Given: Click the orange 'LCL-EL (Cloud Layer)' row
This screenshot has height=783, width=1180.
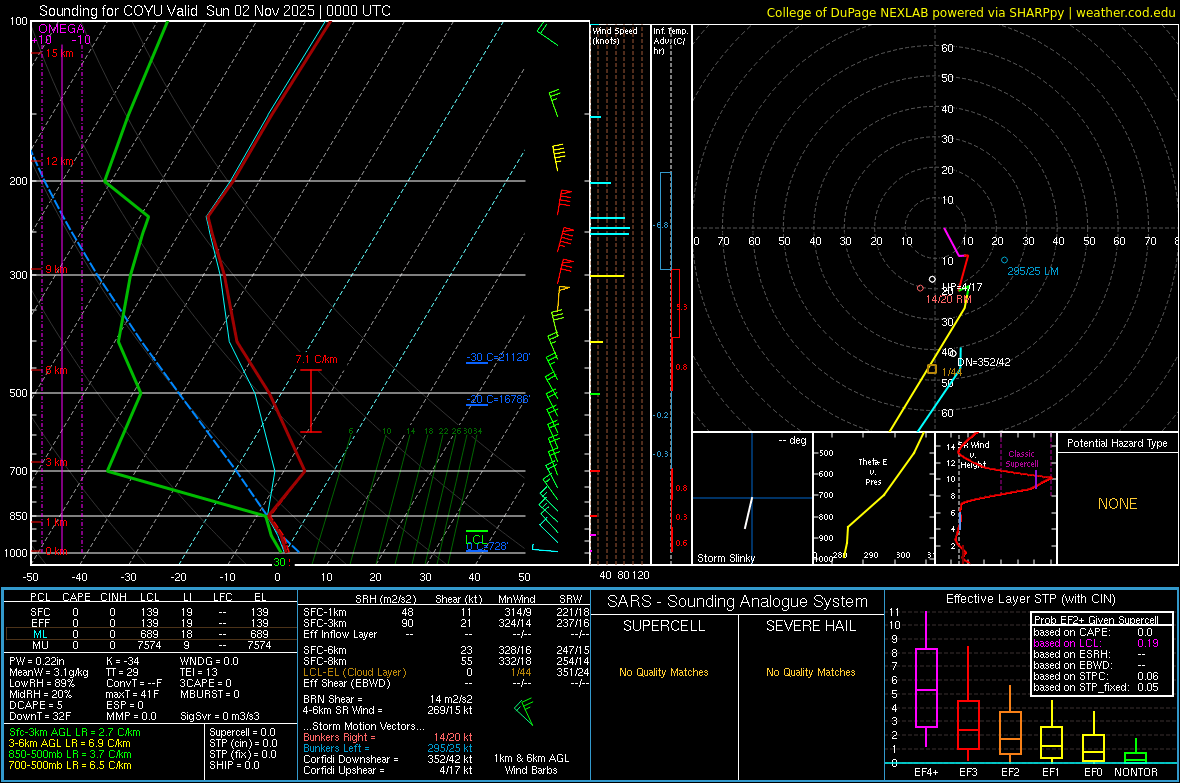Looking at the screenshot, I should pyautogui.click(x=446, y=672).
